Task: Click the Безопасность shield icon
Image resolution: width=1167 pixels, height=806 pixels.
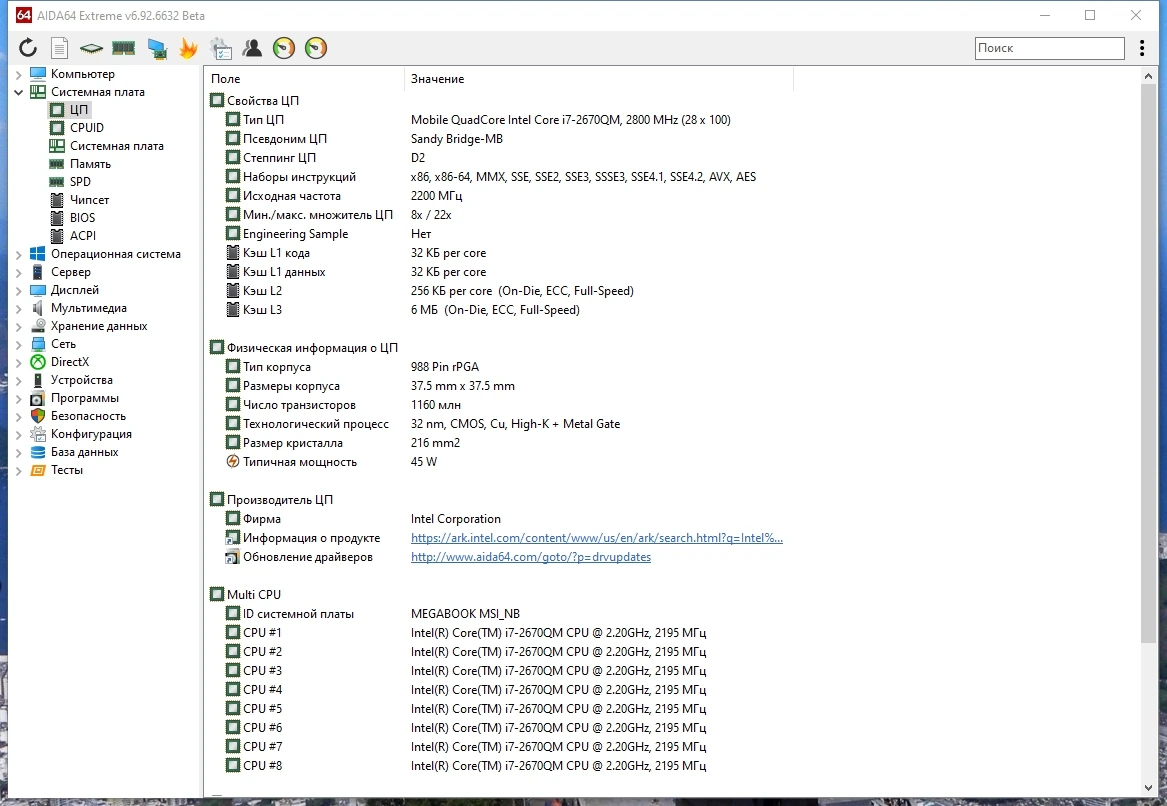Action: [38, 416]
